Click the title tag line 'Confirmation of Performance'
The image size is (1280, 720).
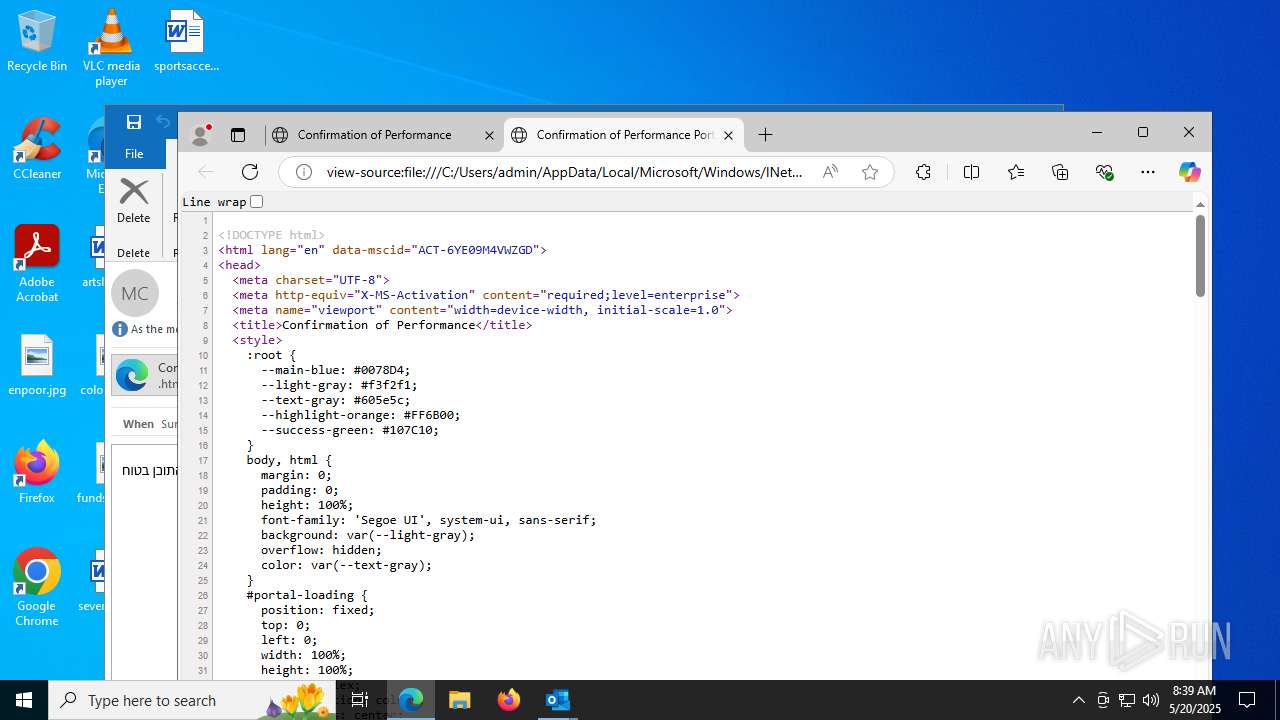pos(382,325)
